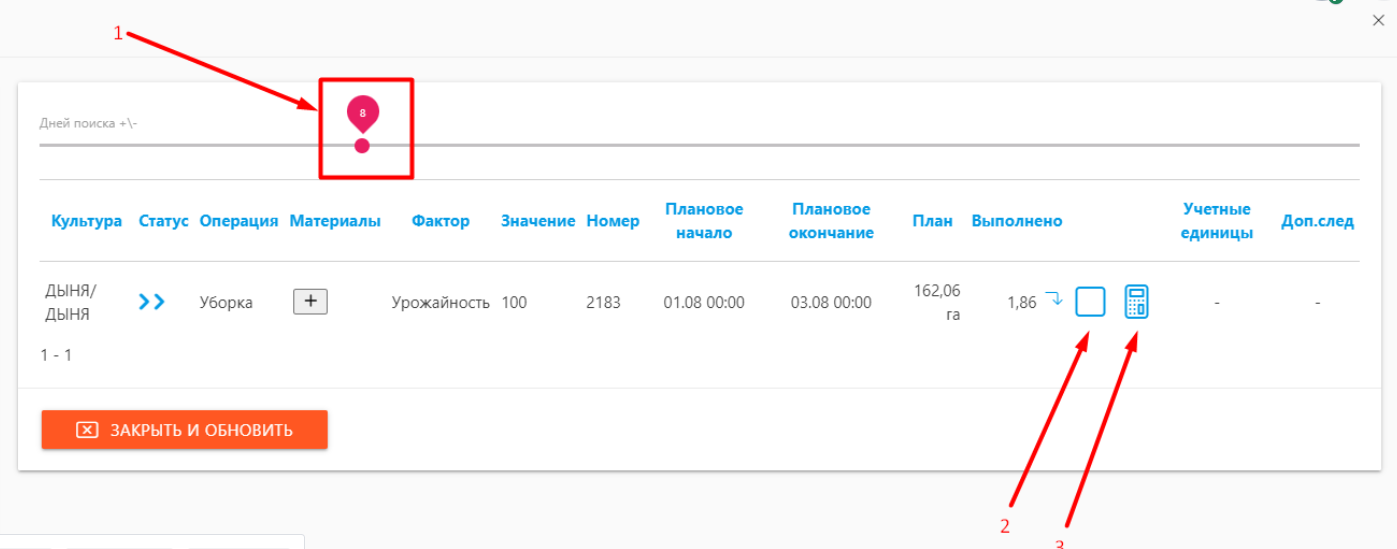Click the Дней поиска +\- label
This screenshot has width=1397, height=549.
88,123
